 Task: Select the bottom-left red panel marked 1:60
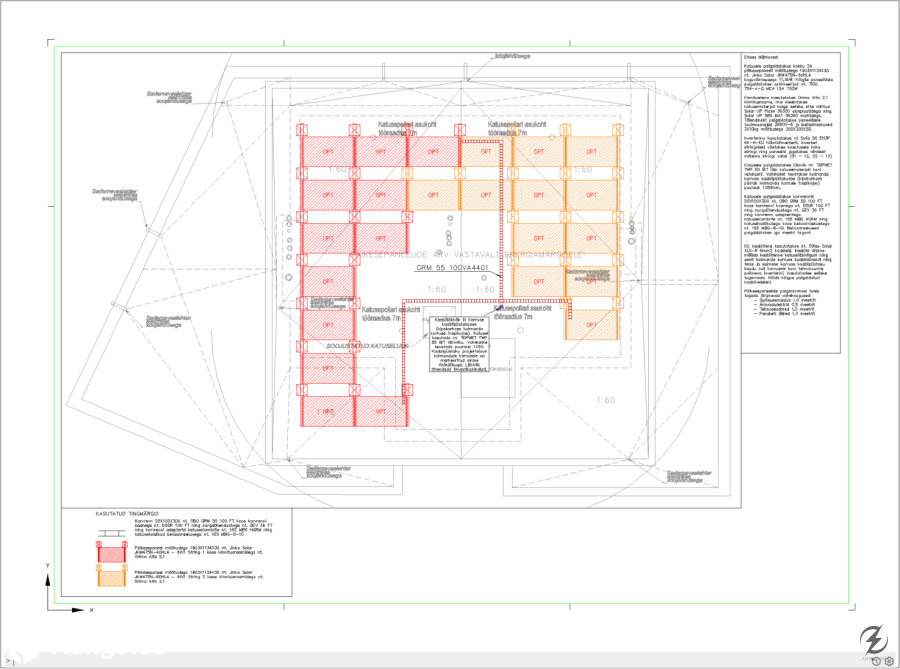pos(328,411)
